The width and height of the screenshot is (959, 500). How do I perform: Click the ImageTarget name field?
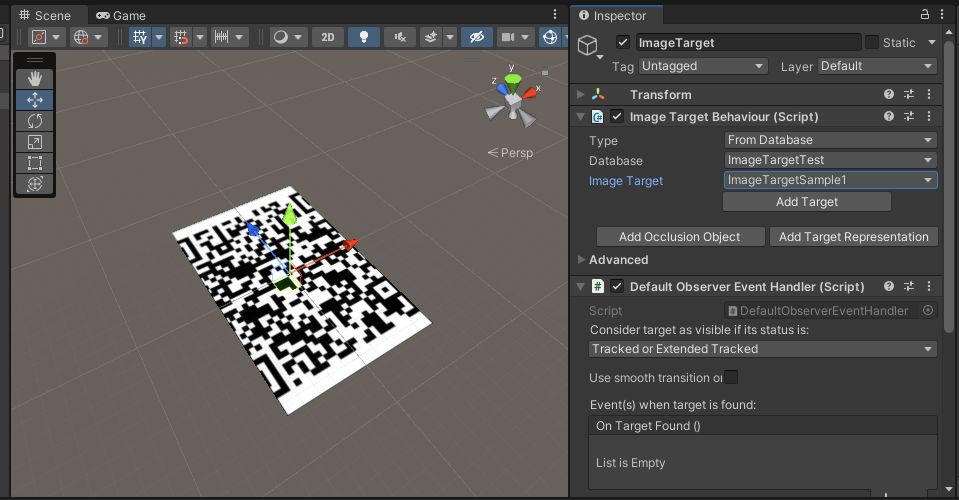pos(749,42)
